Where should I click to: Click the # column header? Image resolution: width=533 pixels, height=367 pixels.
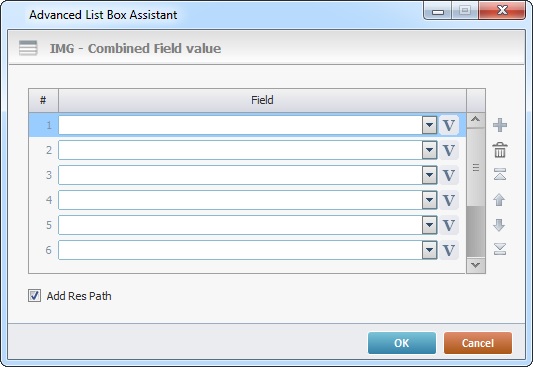pyautogui.click(x=43, y=100)
